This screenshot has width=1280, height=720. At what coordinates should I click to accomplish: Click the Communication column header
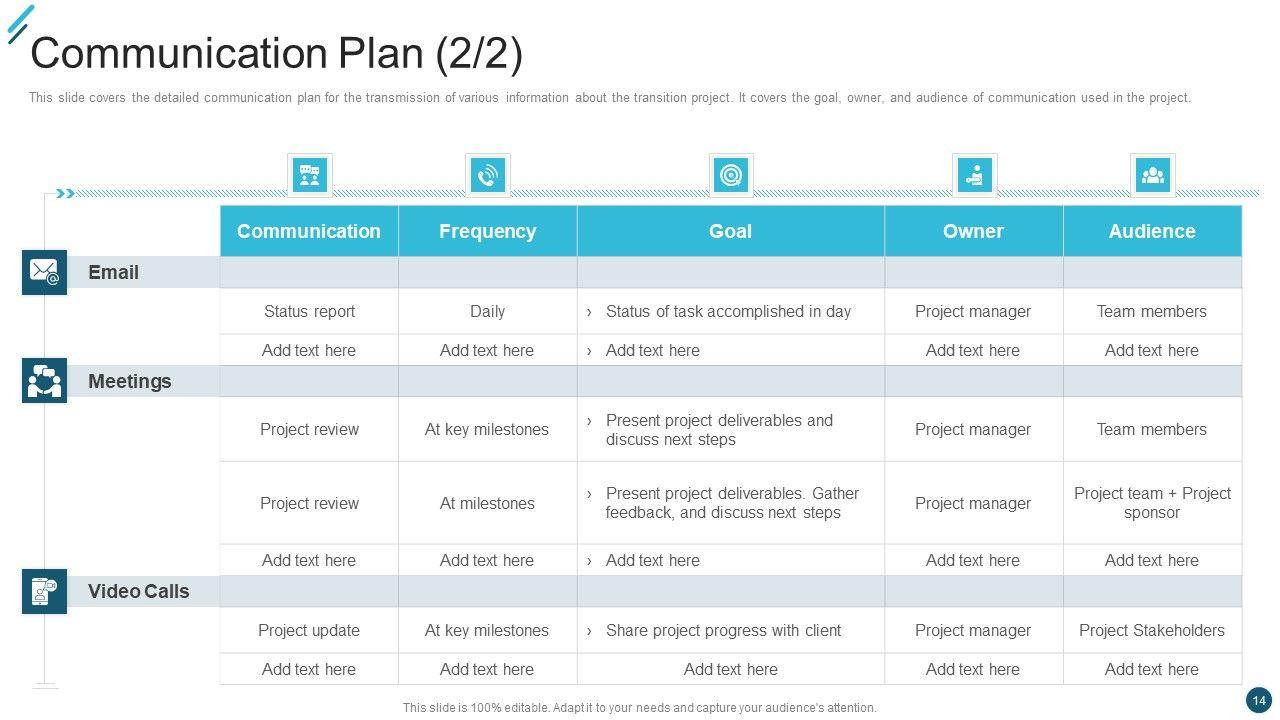coord(309,231)
